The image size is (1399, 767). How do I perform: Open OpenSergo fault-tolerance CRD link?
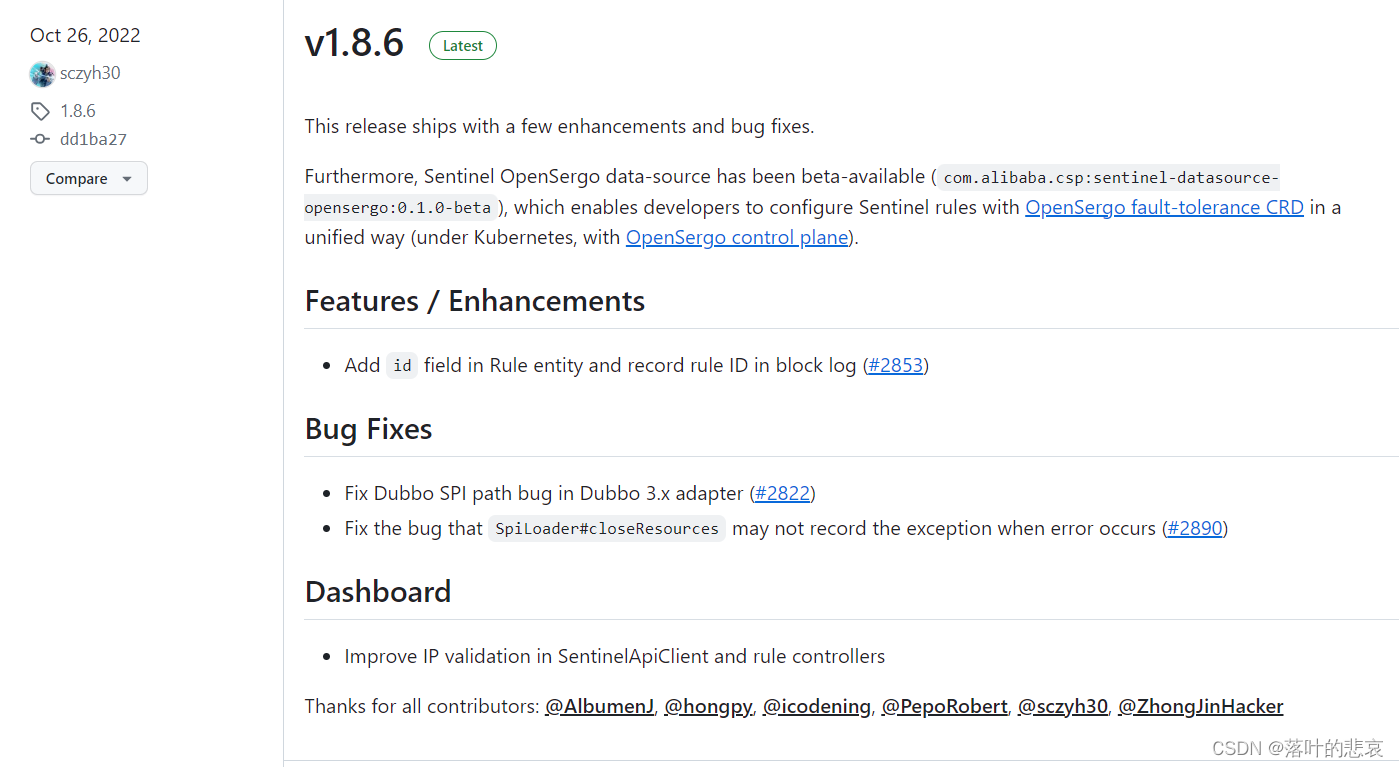click(1164, 207)
